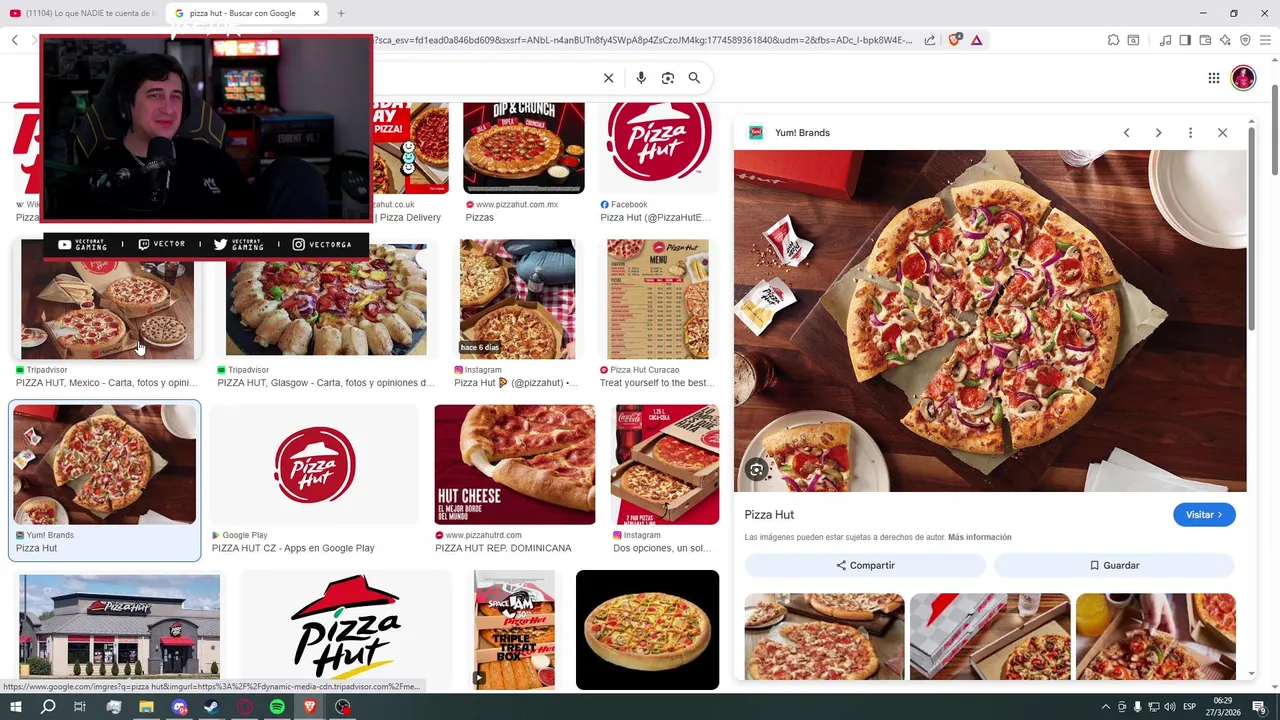This screenshot has width=1280, height=720.
Task: Click the 'Pizza Hut' title in preview panel
Action: [769, 515]
